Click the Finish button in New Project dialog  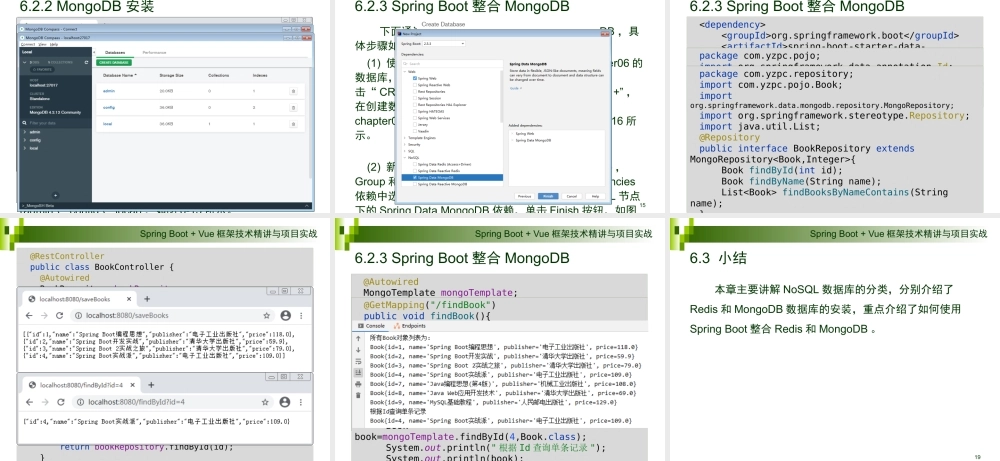point(548,196)
